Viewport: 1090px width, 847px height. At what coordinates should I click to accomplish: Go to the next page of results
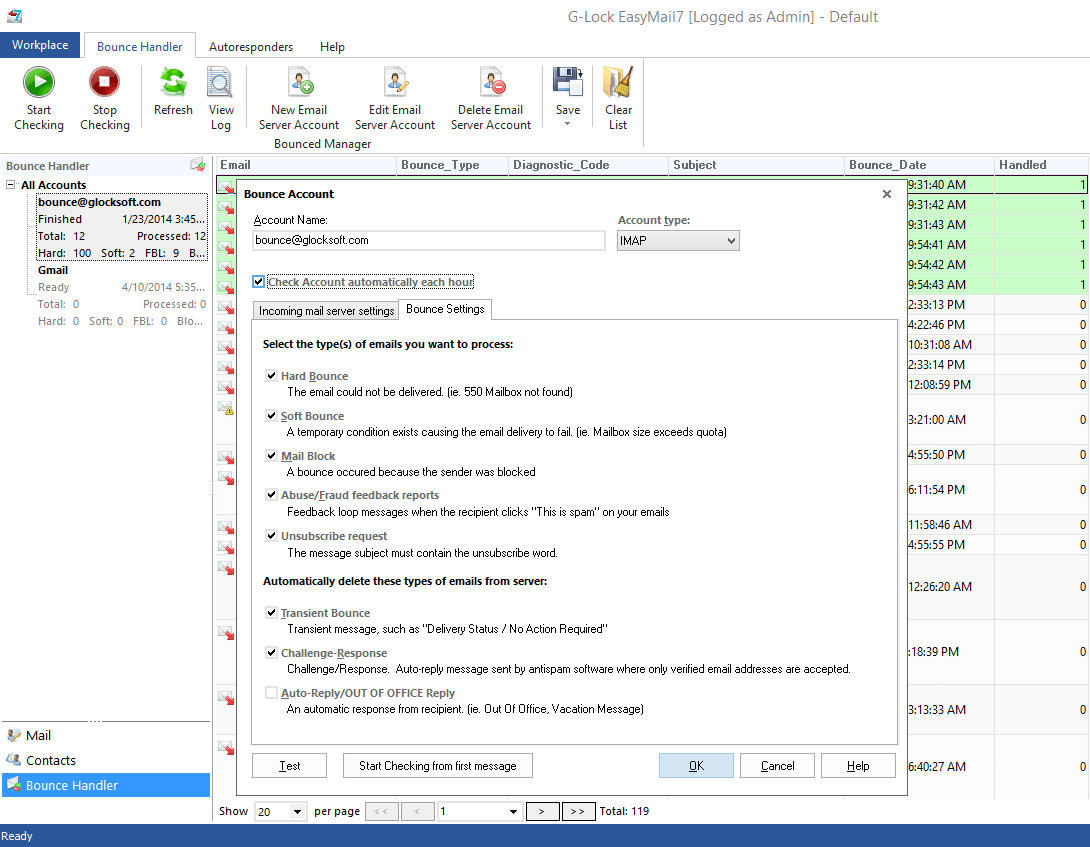[542, 812]
